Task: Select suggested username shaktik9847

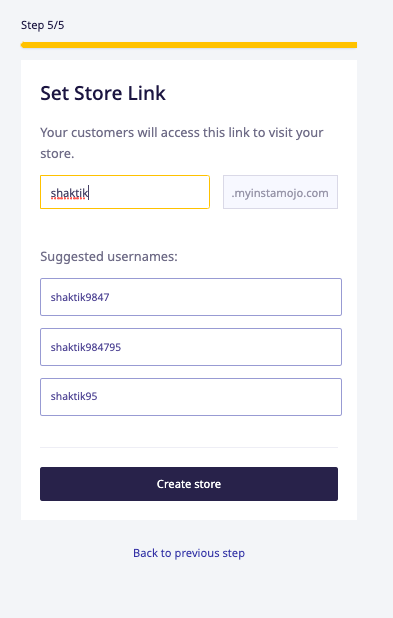Action: point(191,297)
